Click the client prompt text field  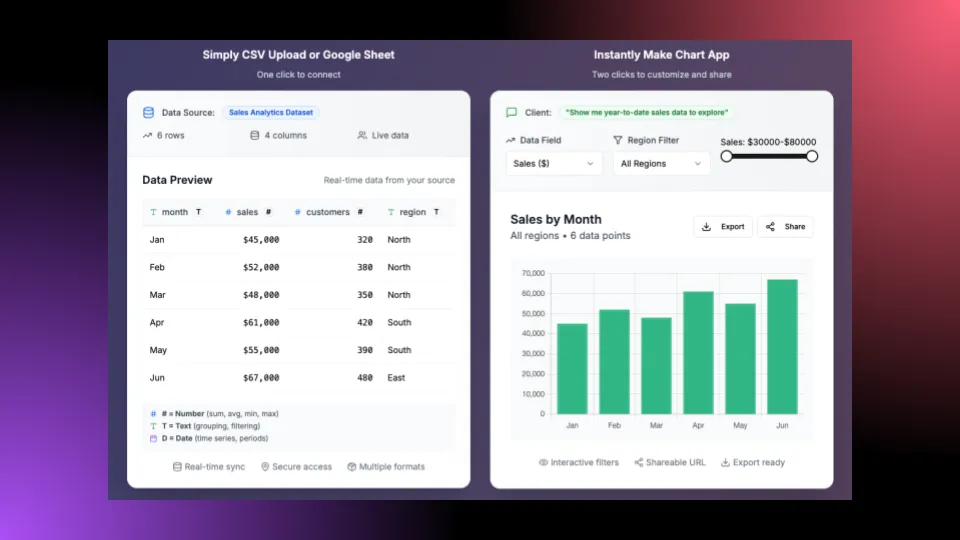tap(645, 113)
